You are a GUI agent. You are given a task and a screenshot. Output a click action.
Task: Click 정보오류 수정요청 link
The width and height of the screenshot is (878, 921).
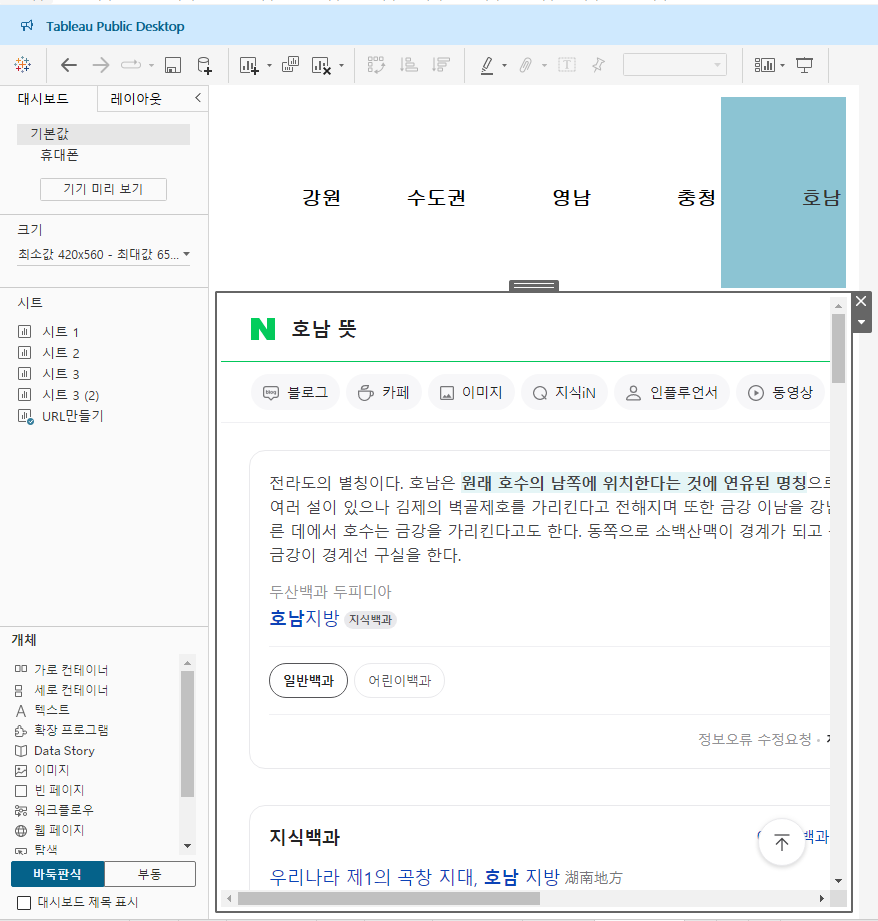[755, 739]
